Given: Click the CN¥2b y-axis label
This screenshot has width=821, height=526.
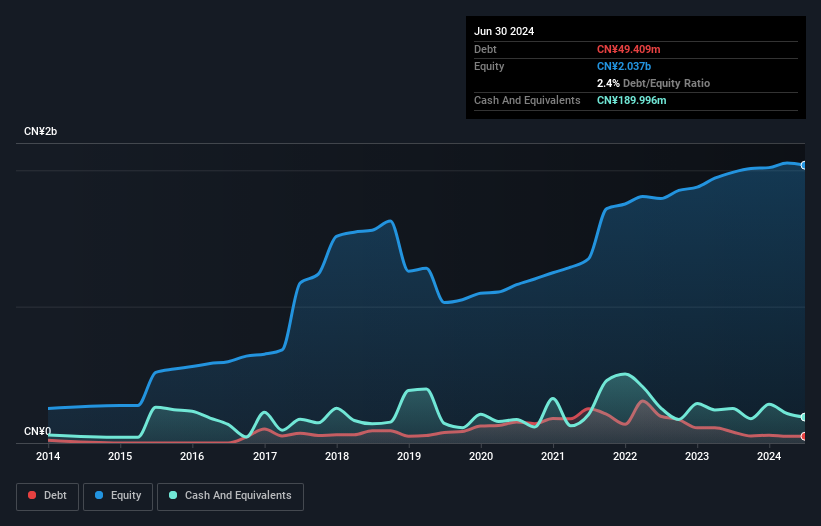Looking at the screenshot, I should (x=41, y=132).
